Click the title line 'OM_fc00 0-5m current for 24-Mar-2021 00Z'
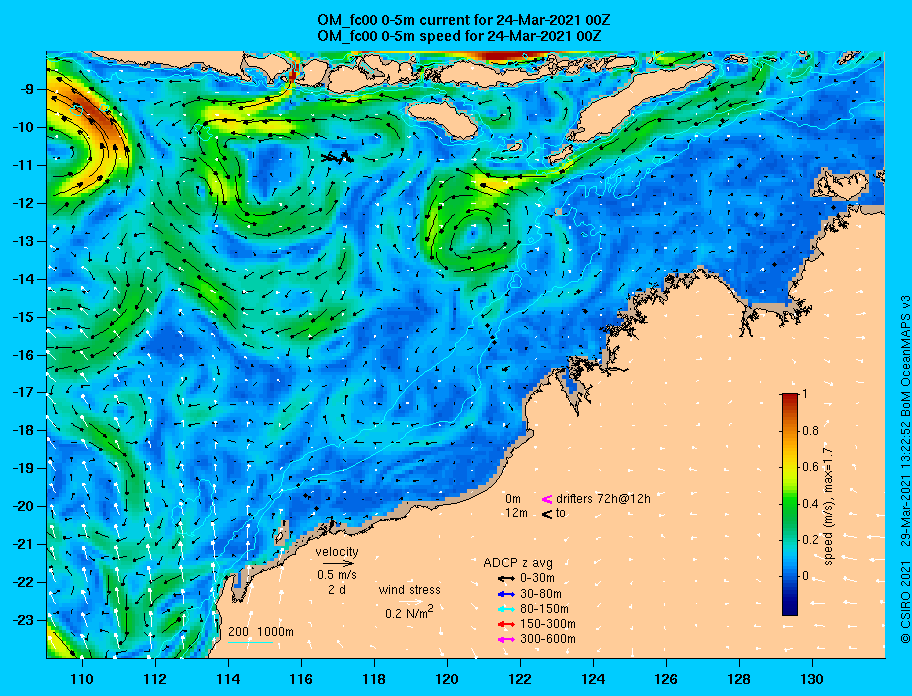Screen dimensions: 912x696 pos(464,20)
